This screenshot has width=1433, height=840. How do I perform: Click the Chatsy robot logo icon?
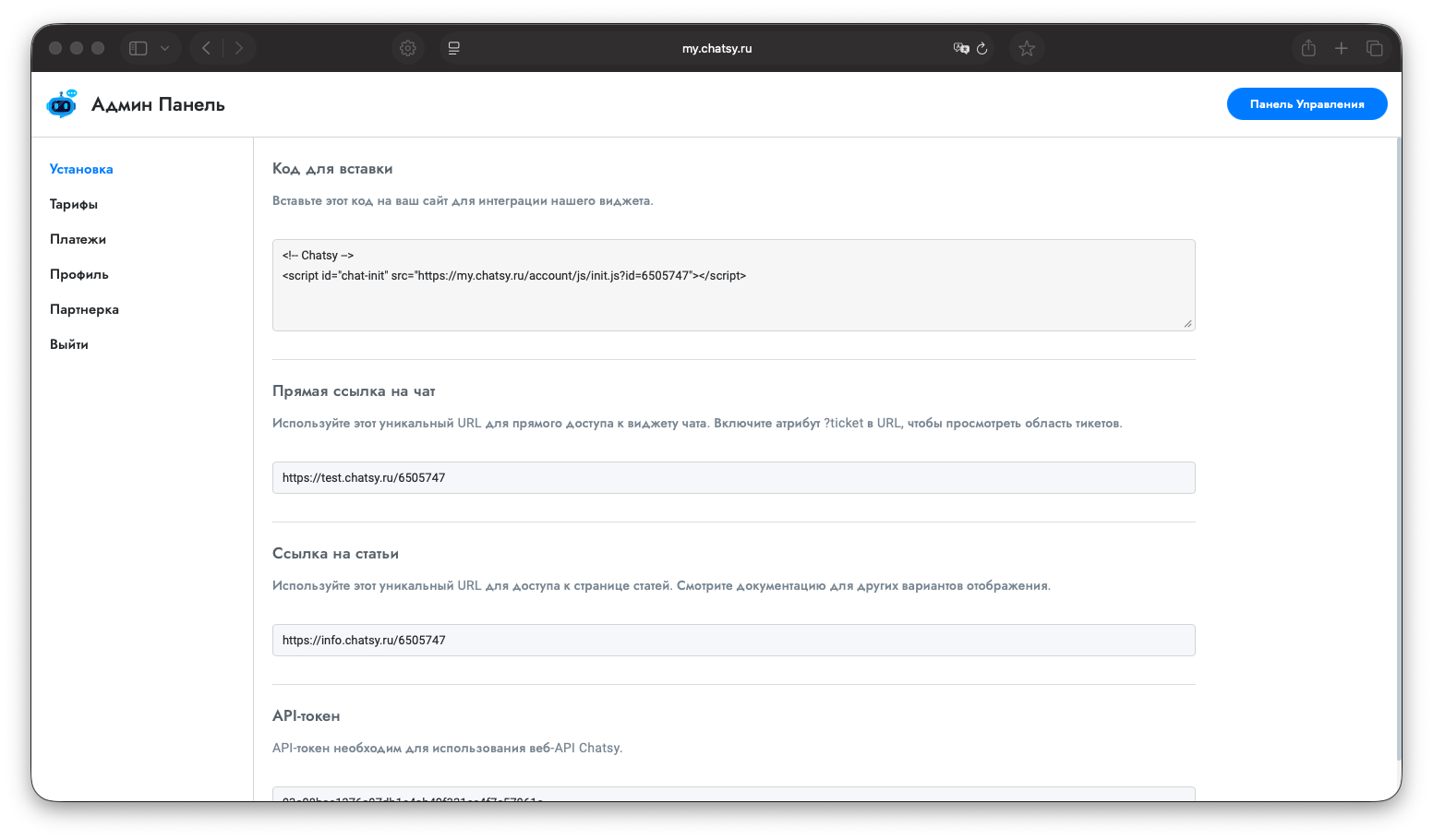point(62,104)
